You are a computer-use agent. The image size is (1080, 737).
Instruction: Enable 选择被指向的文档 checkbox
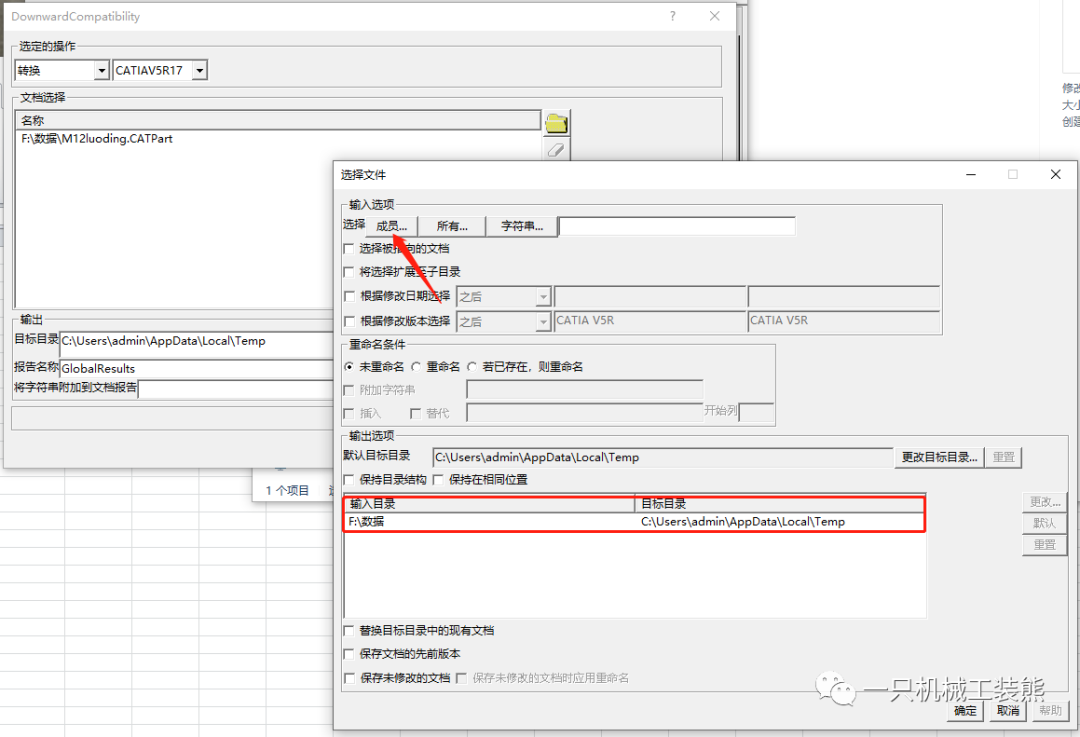[x=349, y=248]
